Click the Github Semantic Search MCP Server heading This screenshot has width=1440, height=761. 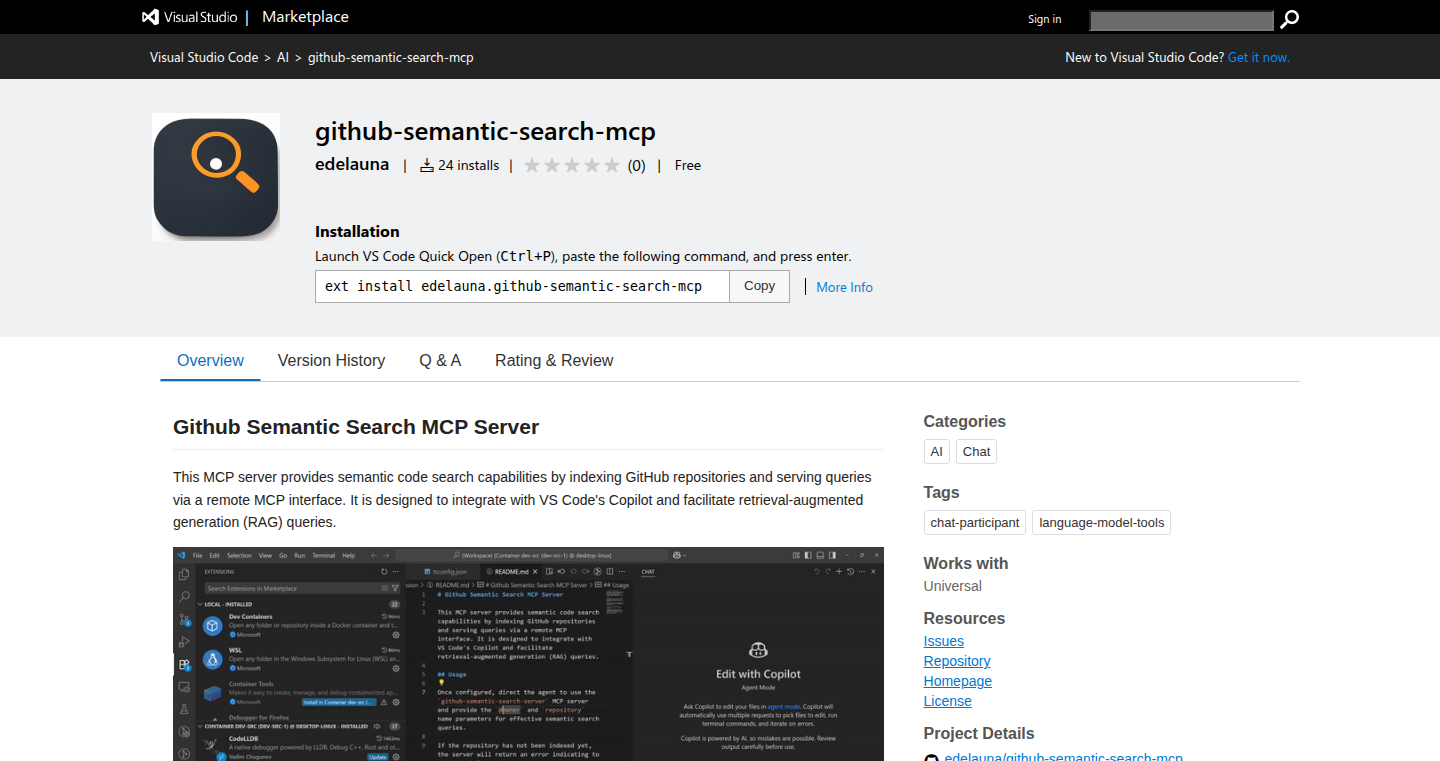tap(356, 427)
